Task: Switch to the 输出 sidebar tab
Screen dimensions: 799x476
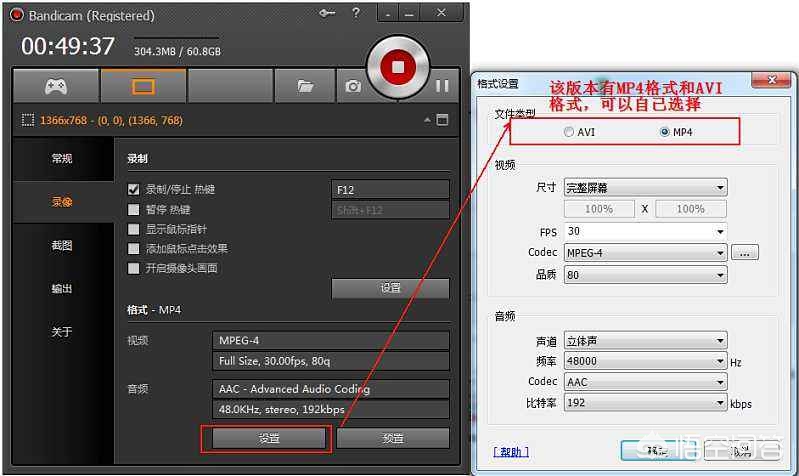Action: [x=62, y=288]
